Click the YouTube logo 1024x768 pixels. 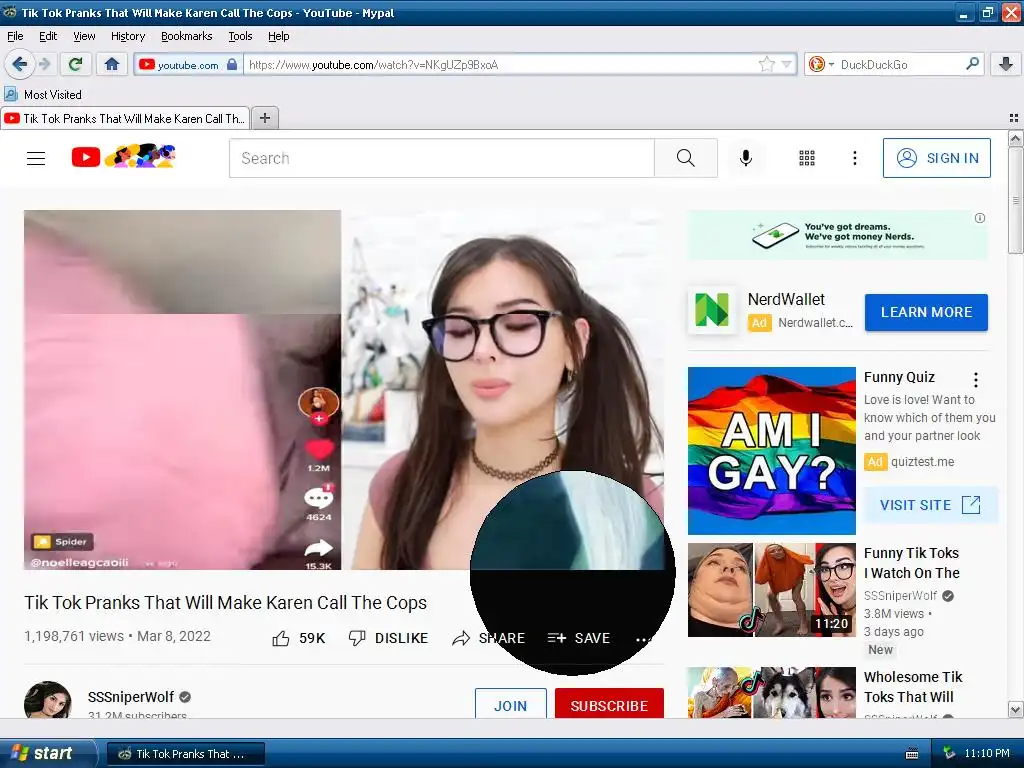[x=123, y=157]
